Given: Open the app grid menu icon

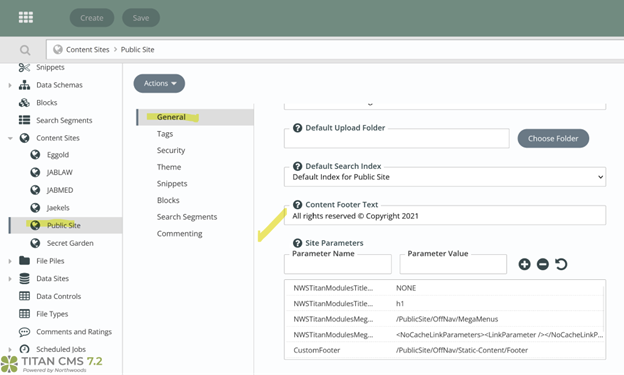Looking at the screenshot, I should pos(26,18).
